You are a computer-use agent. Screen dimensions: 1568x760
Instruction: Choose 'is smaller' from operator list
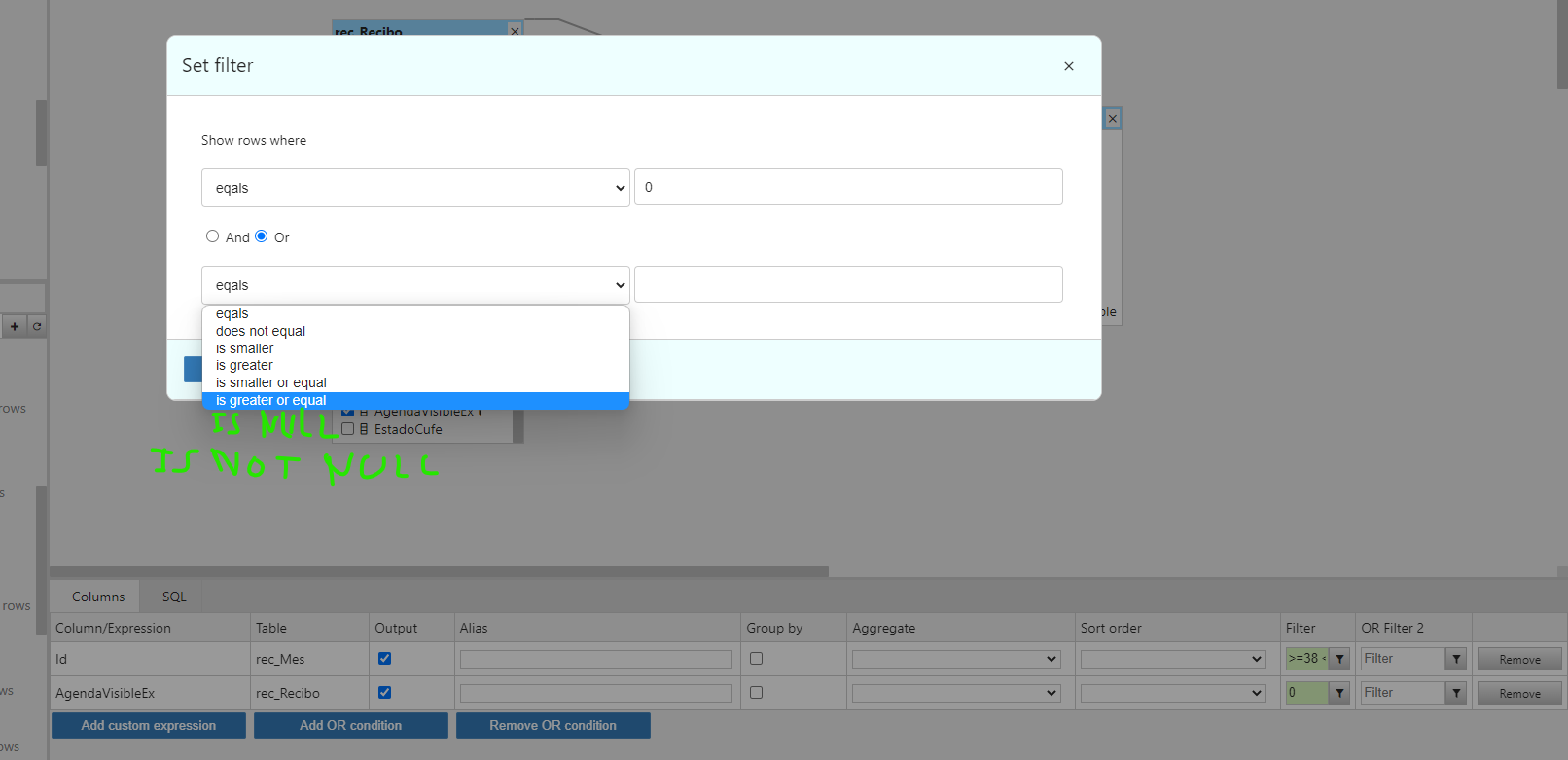(415, 348)
